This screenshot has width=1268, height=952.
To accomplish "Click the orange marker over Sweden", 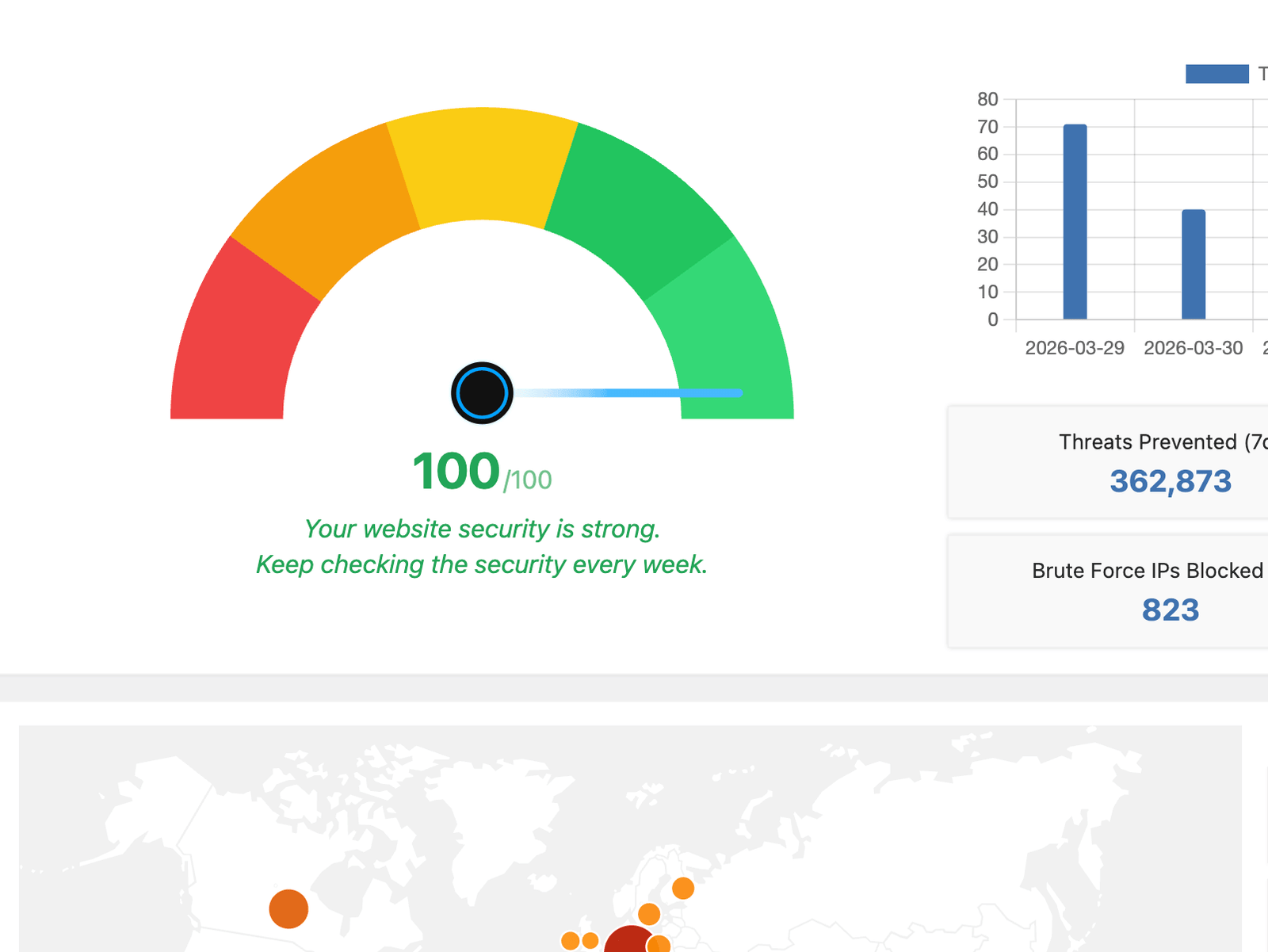I will 651,912.
